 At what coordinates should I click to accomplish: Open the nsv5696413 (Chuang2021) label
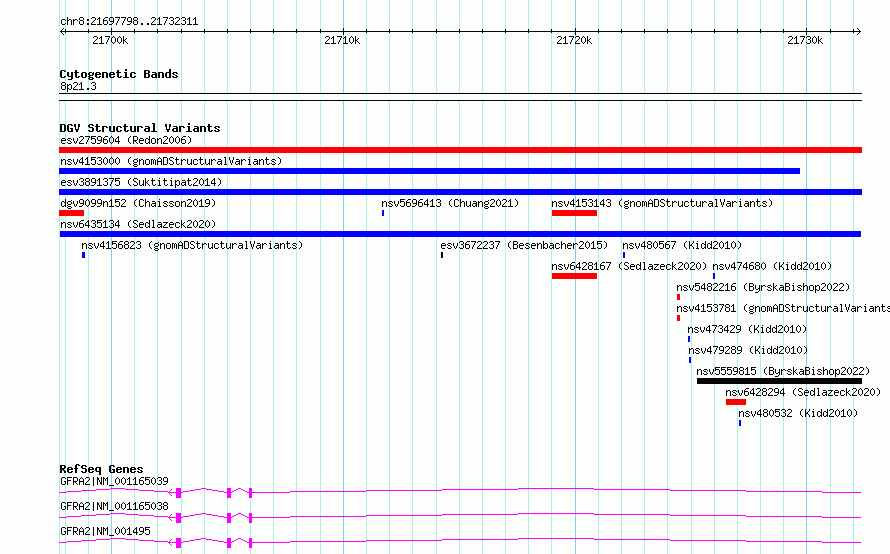pyautogui.click(x=450, y=203)
